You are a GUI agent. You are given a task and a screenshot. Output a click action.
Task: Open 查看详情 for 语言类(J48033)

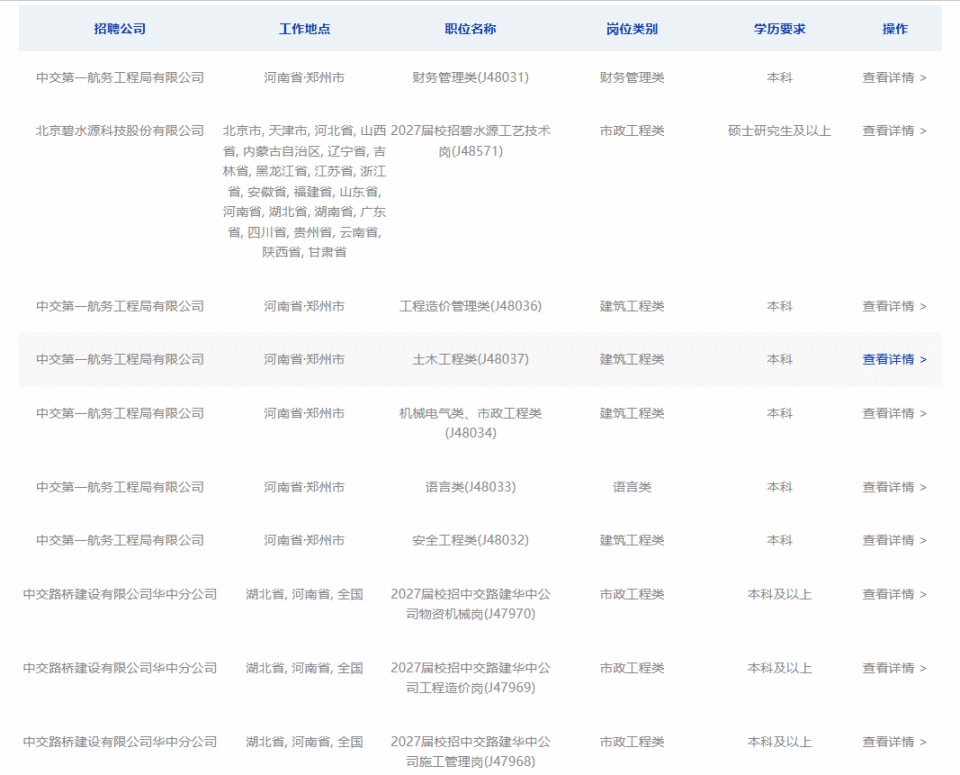tap(894, 487)
